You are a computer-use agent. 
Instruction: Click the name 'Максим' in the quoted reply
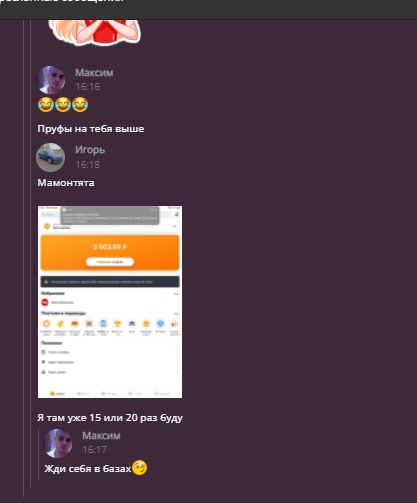tap(101, 435)
